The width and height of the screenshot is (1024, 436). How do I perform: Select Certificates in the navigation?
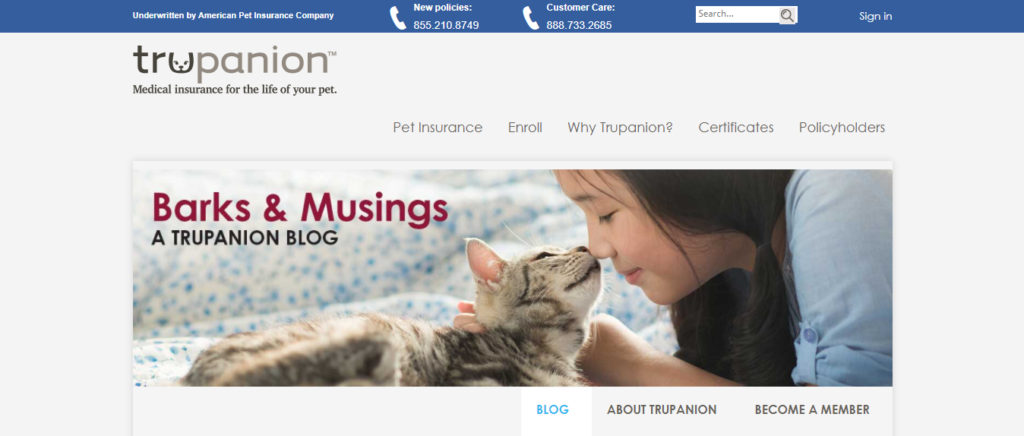736,127
